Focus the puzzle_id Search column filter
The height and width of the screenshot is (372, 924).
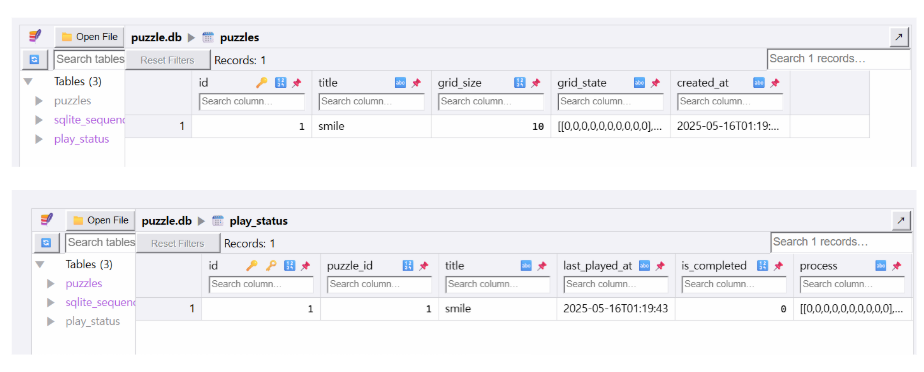tap(380, 284)
